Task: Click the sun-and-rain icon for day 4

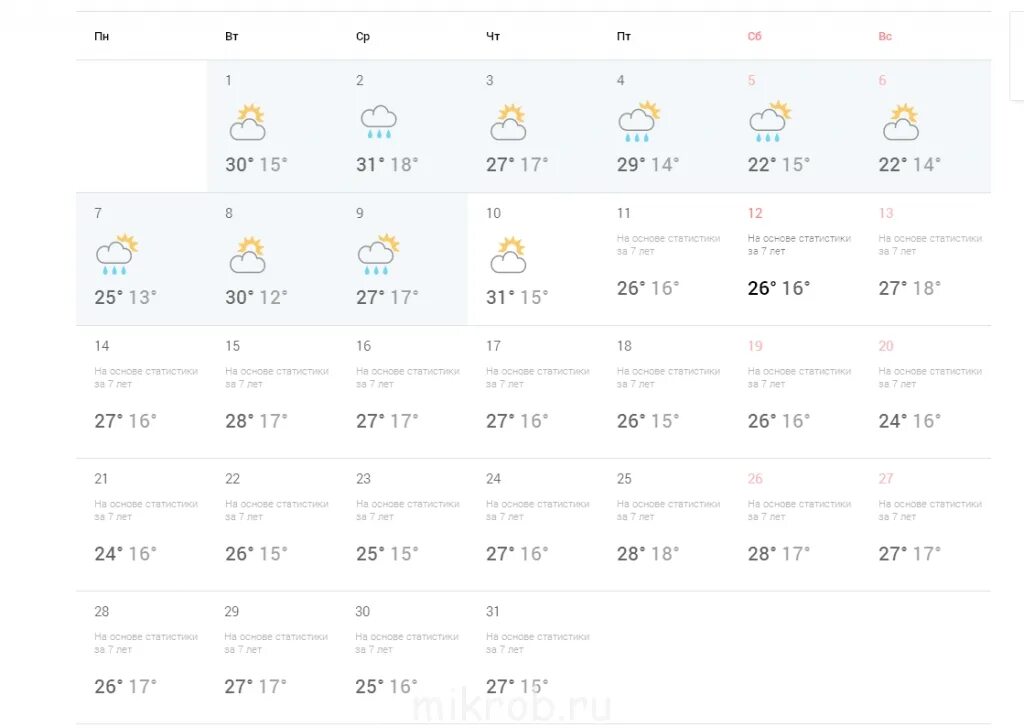Action: click(639, 121)
